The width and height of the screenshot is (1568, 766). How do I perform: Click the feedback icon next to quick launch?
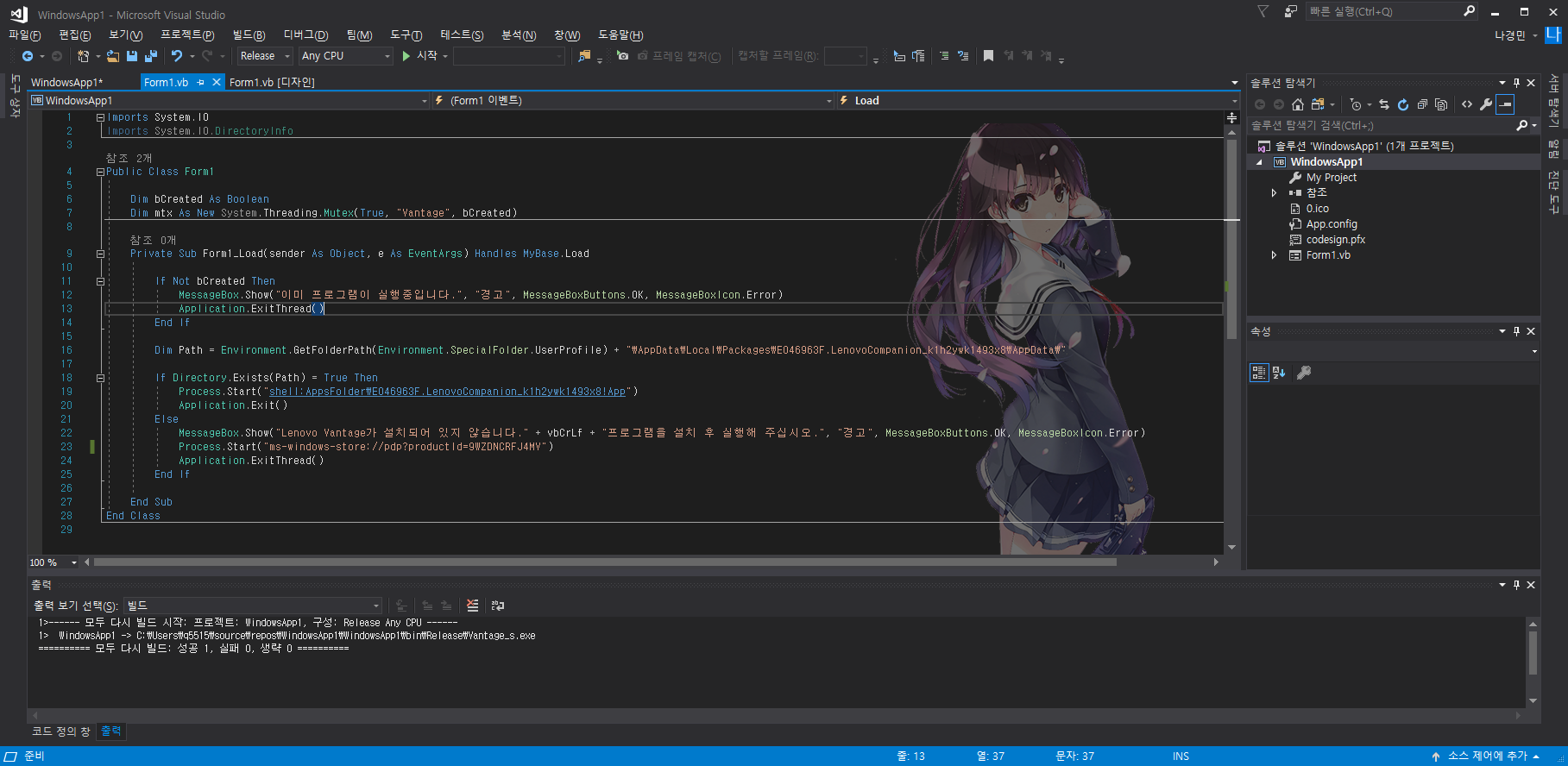pos(1291,11)
